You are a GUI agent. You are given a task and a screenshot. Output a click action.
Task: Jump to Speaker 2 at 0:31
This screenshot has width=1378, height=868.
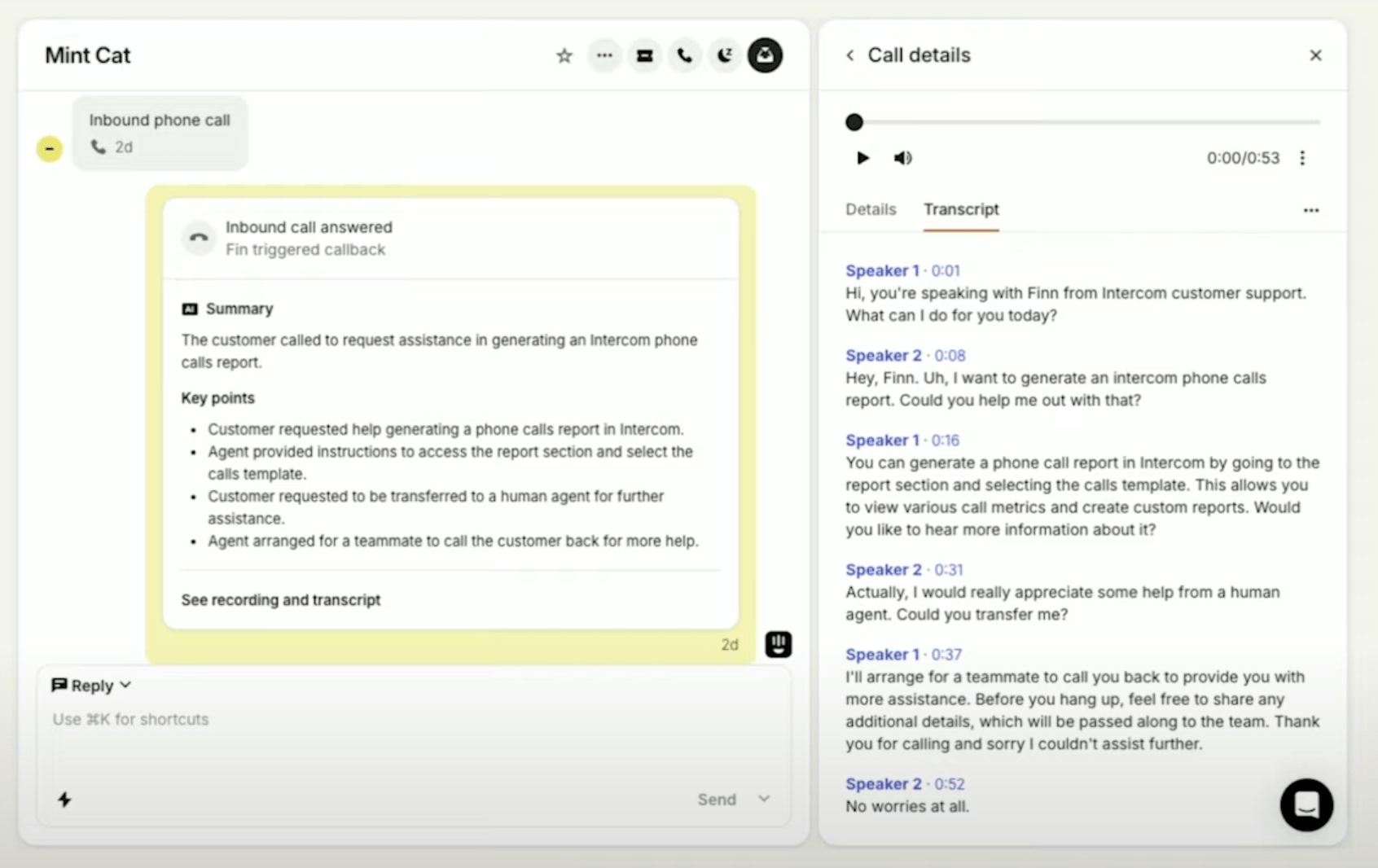click(904, 569)
